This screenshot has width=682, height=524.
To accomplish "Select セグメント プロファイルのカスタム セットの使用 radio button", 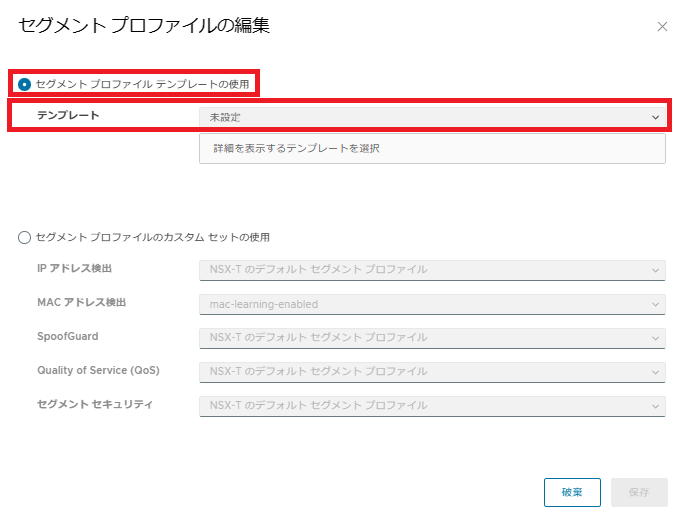I will pos(25,237).
